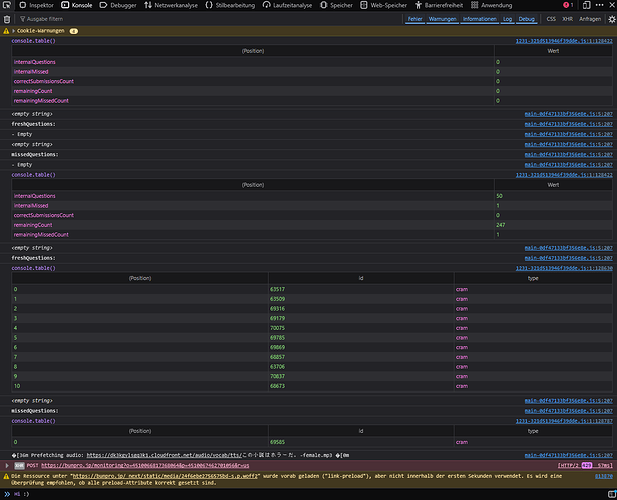Open console settings gear

point(611,19)
